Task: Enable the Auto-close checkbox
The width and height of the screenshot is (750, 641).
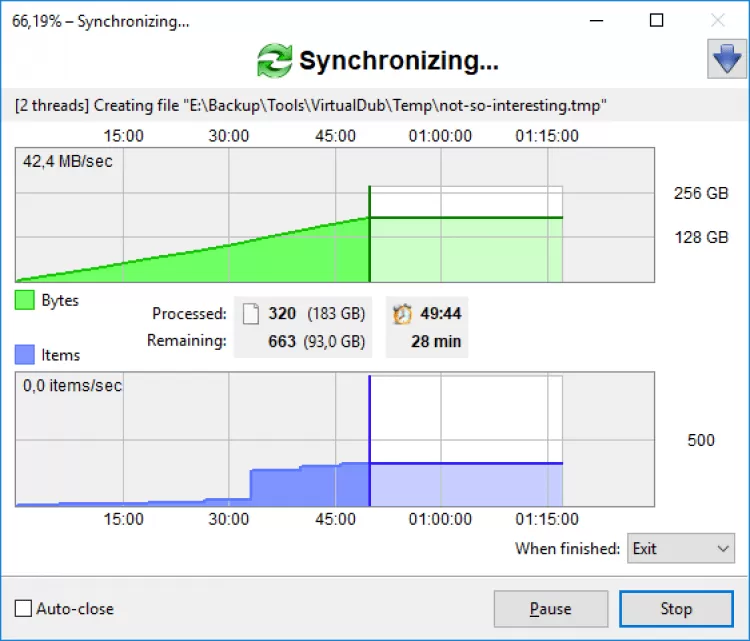Action: coord(24,608)
